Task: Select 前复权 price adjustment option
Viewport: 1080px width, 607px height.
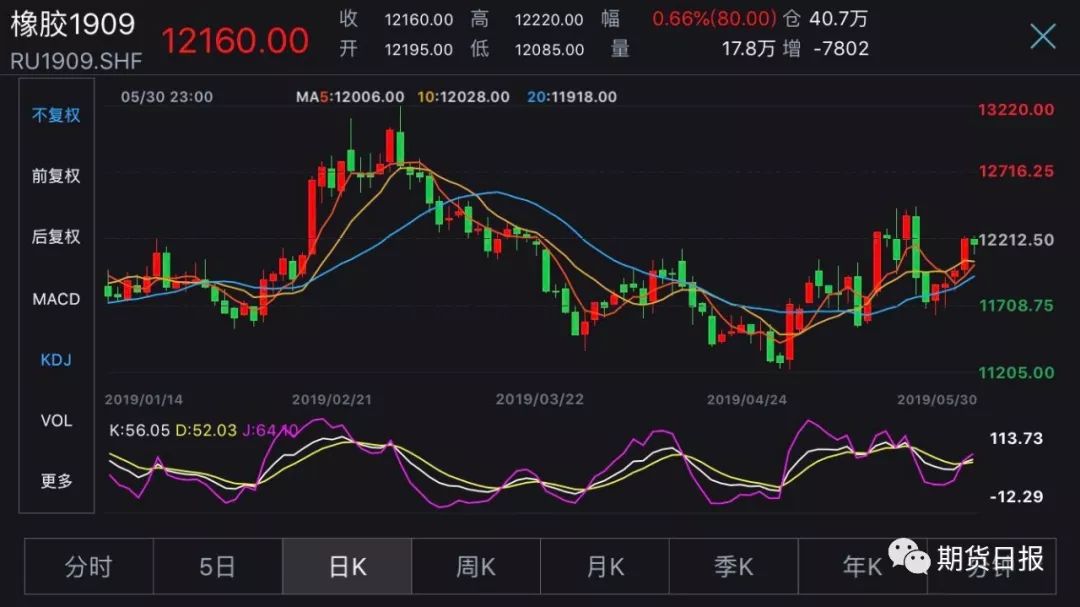Action: (x=56, y=176)
